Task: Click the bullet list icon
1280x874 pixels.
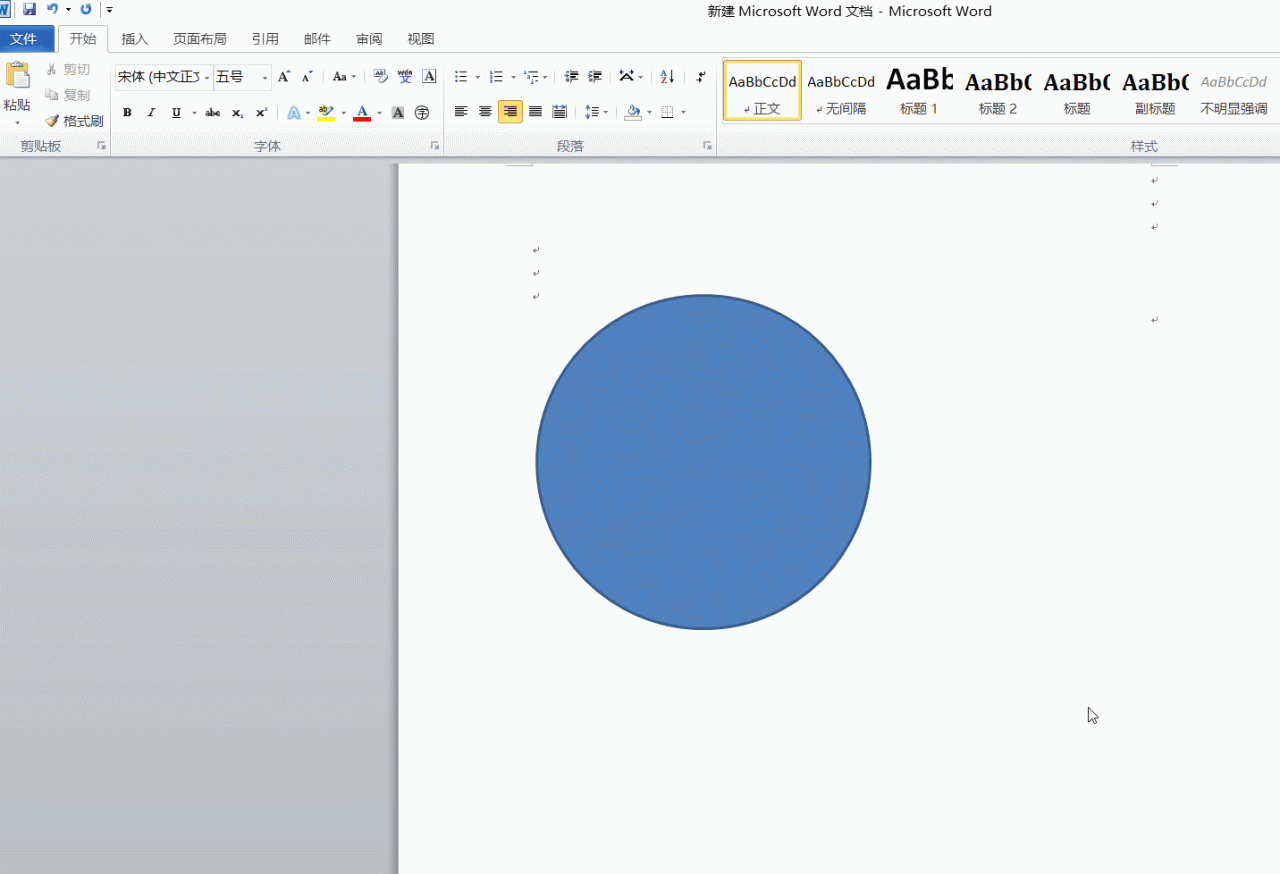Action: tap(461, 77)
